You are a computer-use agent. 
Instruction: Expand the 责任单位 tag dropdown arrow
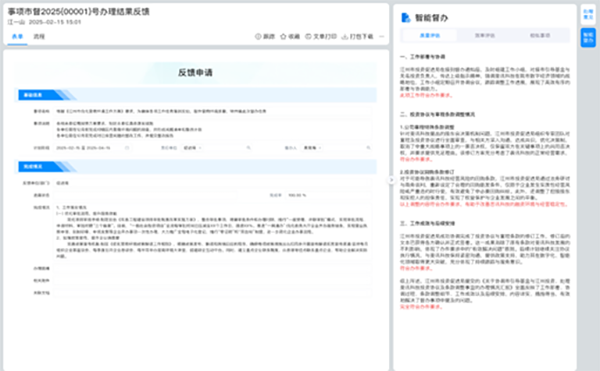point(200,148)
